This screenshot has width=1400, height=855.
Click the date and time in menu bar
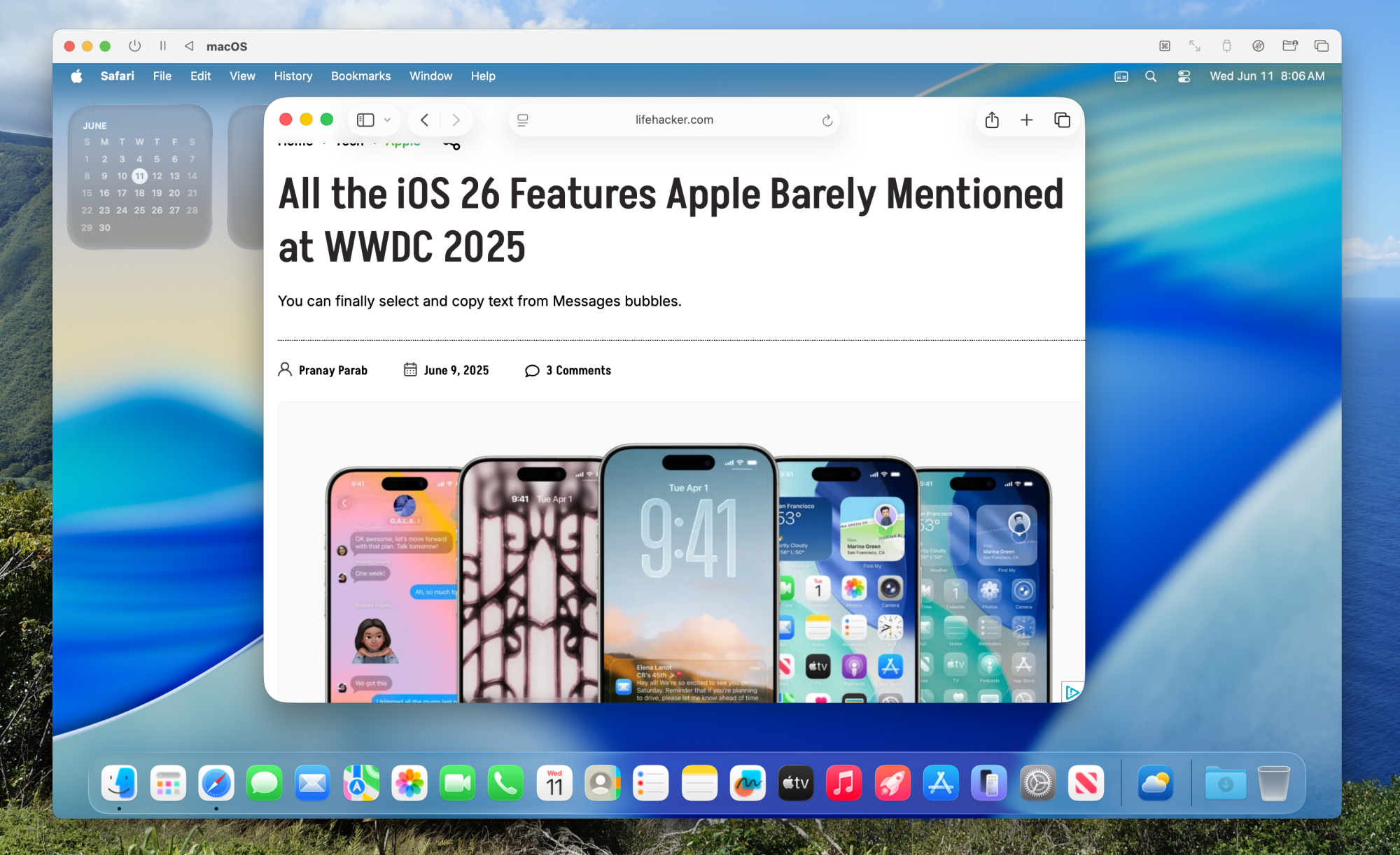coord(1267,76)
